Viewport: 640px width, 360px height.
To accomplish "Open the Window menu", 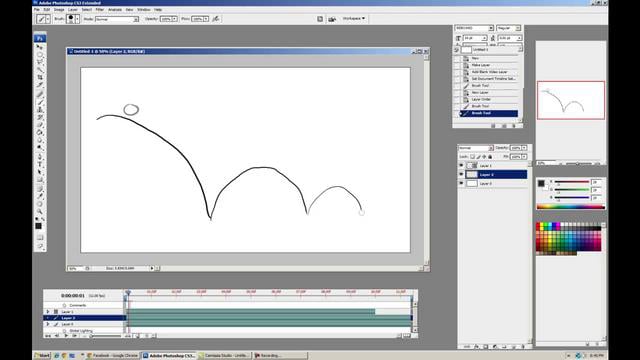I will (143, 9).
